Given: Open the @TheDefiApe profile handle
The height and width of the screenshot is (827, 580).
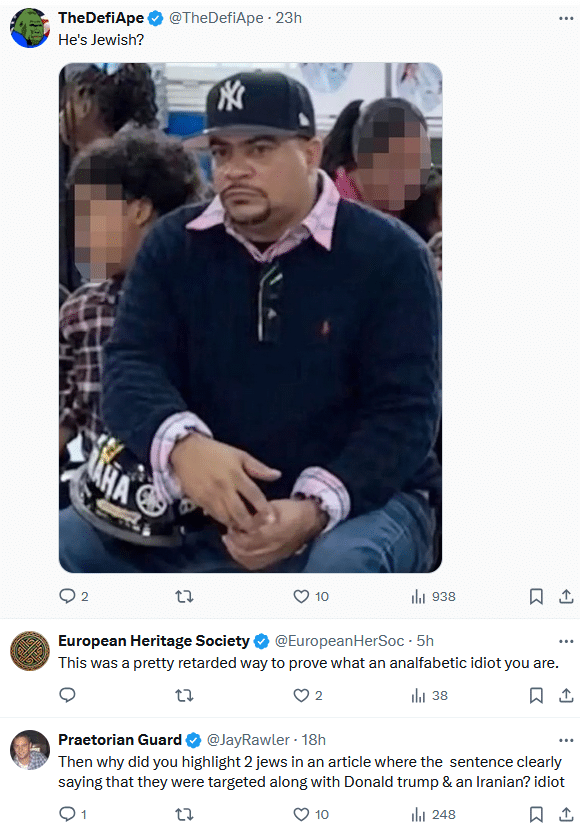Looking at the screenshot, I should pyautogui.click(x=216, y=18).
